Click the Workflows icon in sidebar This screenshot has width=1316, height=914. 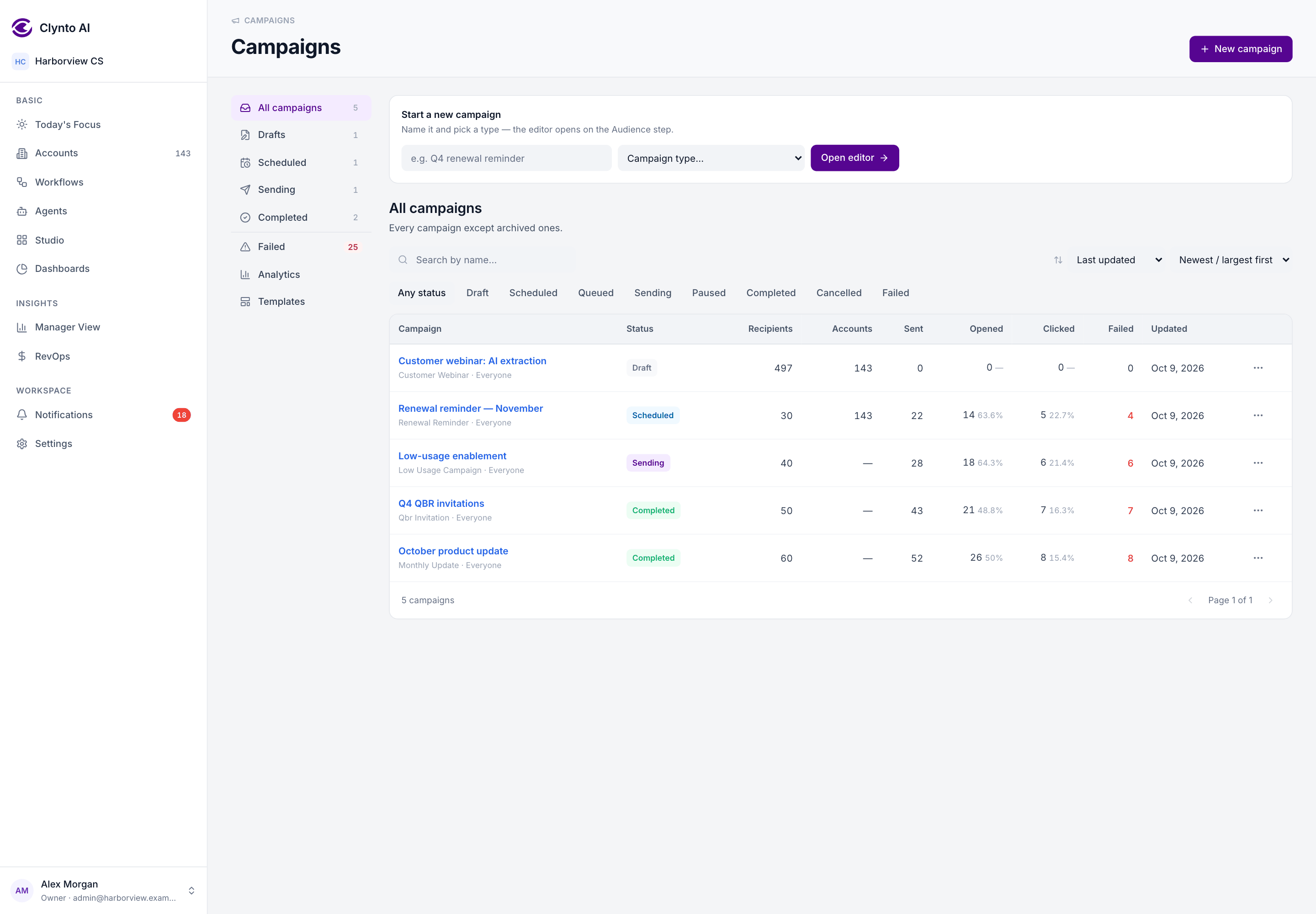click(x=22, y=182)
